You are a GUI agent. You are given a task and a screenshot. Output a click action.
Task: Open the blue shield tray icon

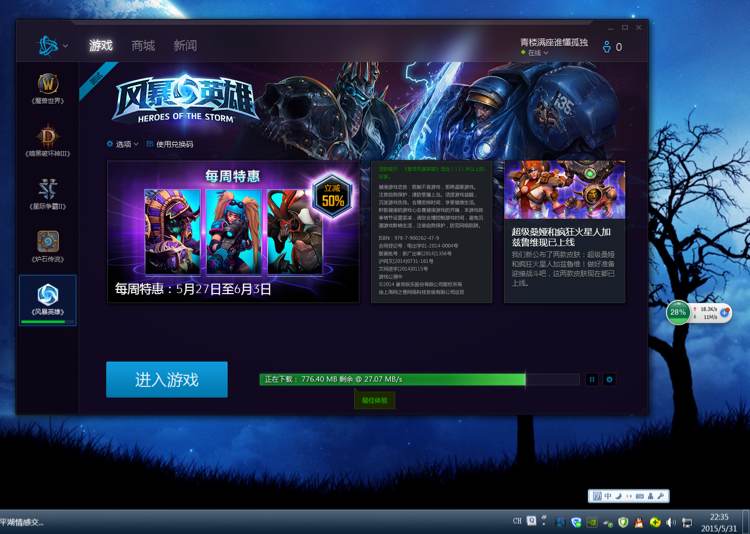click(x=576, y=523)
